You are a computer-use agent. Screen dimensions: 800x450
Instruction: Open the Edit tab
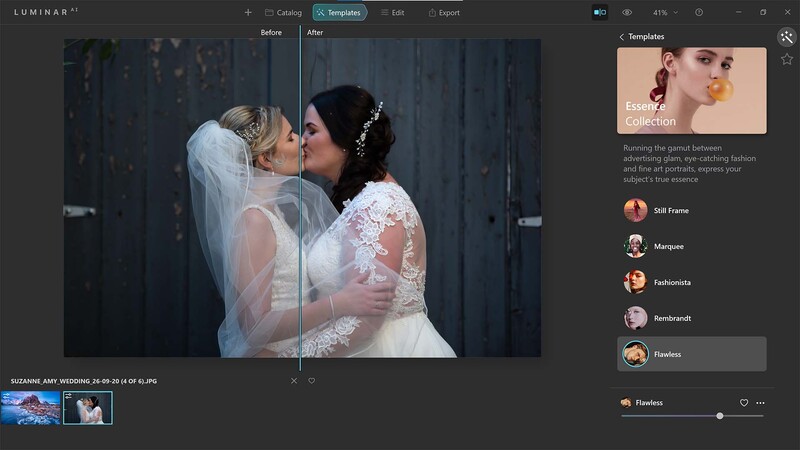click(392, 12)
